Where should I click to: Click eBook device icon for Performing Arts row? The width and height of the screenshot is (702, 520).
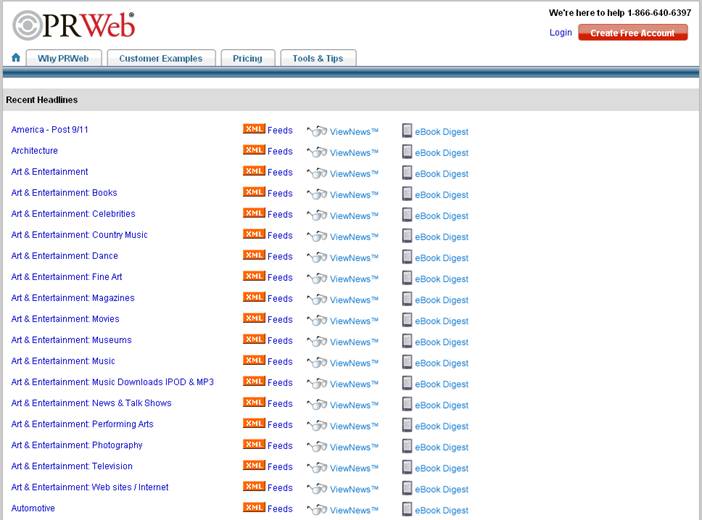pos(407,425)
